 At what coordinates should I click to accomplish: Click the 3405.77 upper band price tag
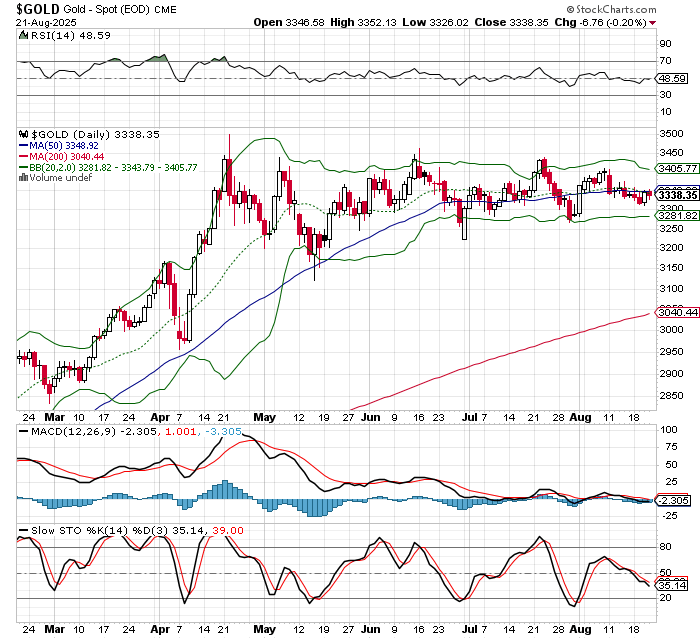click(677, 168)
